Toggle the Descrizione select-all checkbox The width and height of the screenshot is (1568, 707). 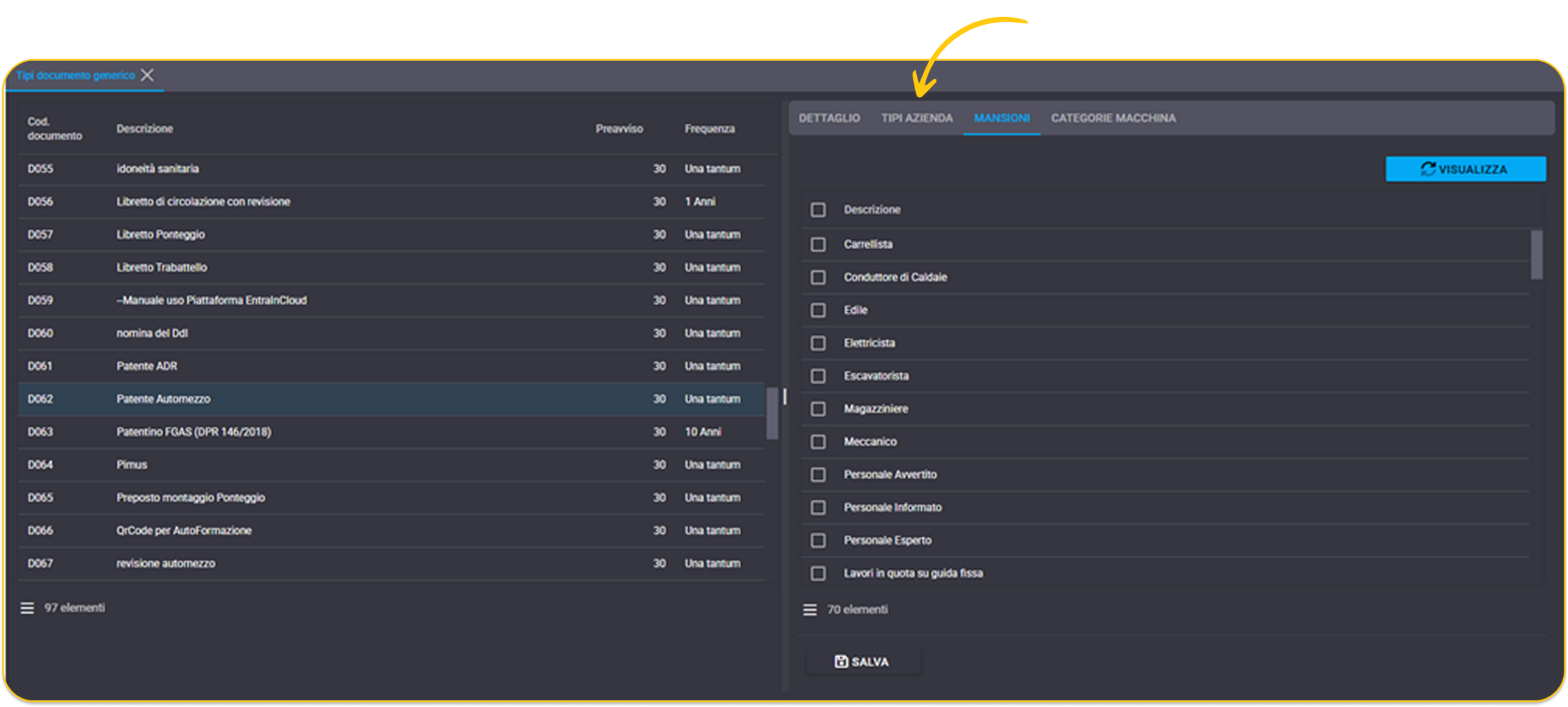[818, 210]
